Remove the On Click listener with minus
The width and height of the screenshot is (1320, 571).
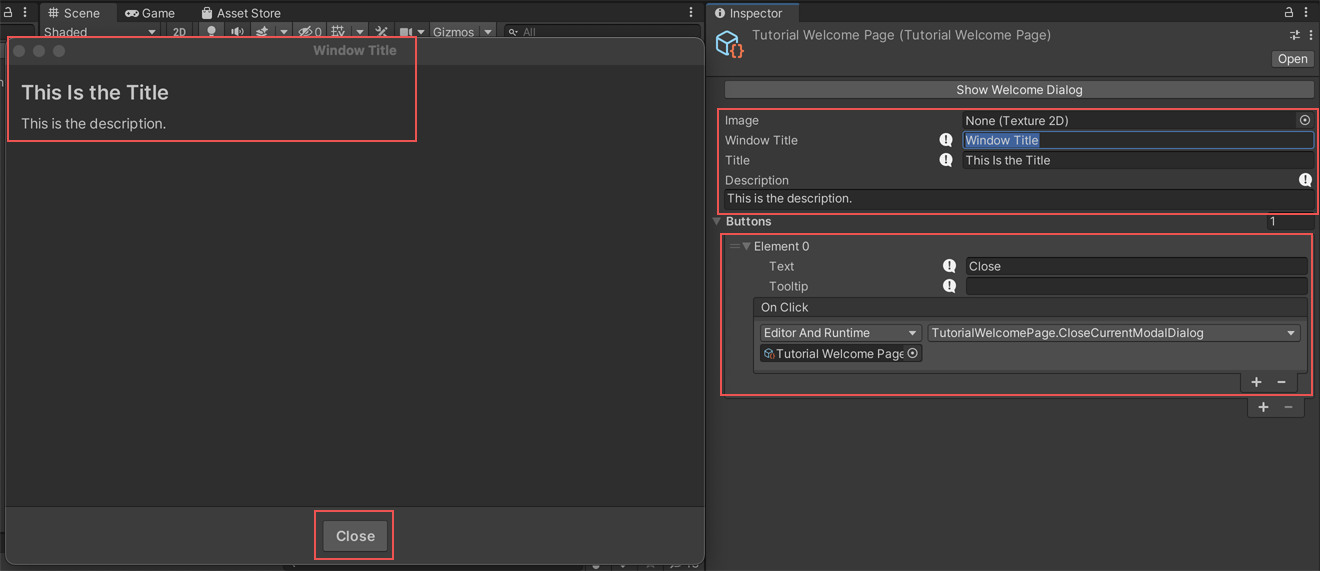[x=1281, y=382]
